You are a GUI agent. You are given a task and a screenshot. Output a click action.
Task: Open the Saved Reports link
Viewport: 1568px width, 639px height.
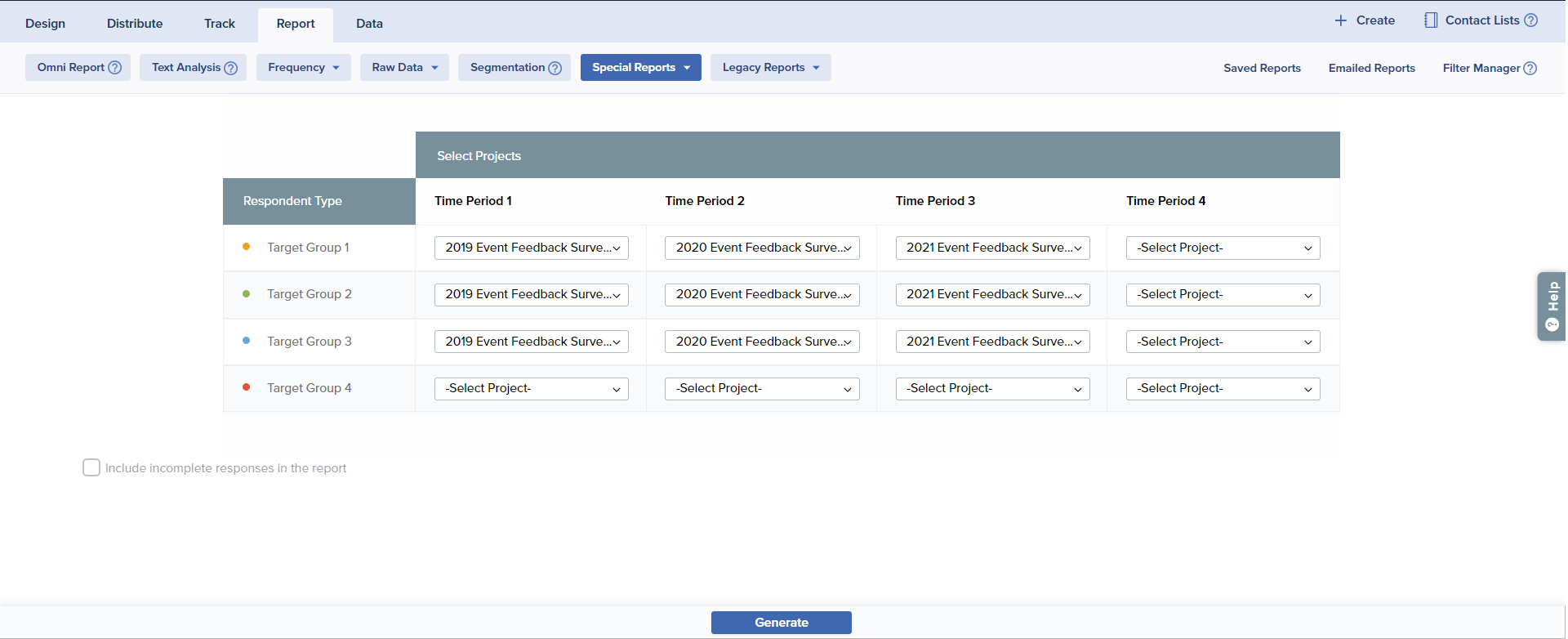[x=1262, y=69]
